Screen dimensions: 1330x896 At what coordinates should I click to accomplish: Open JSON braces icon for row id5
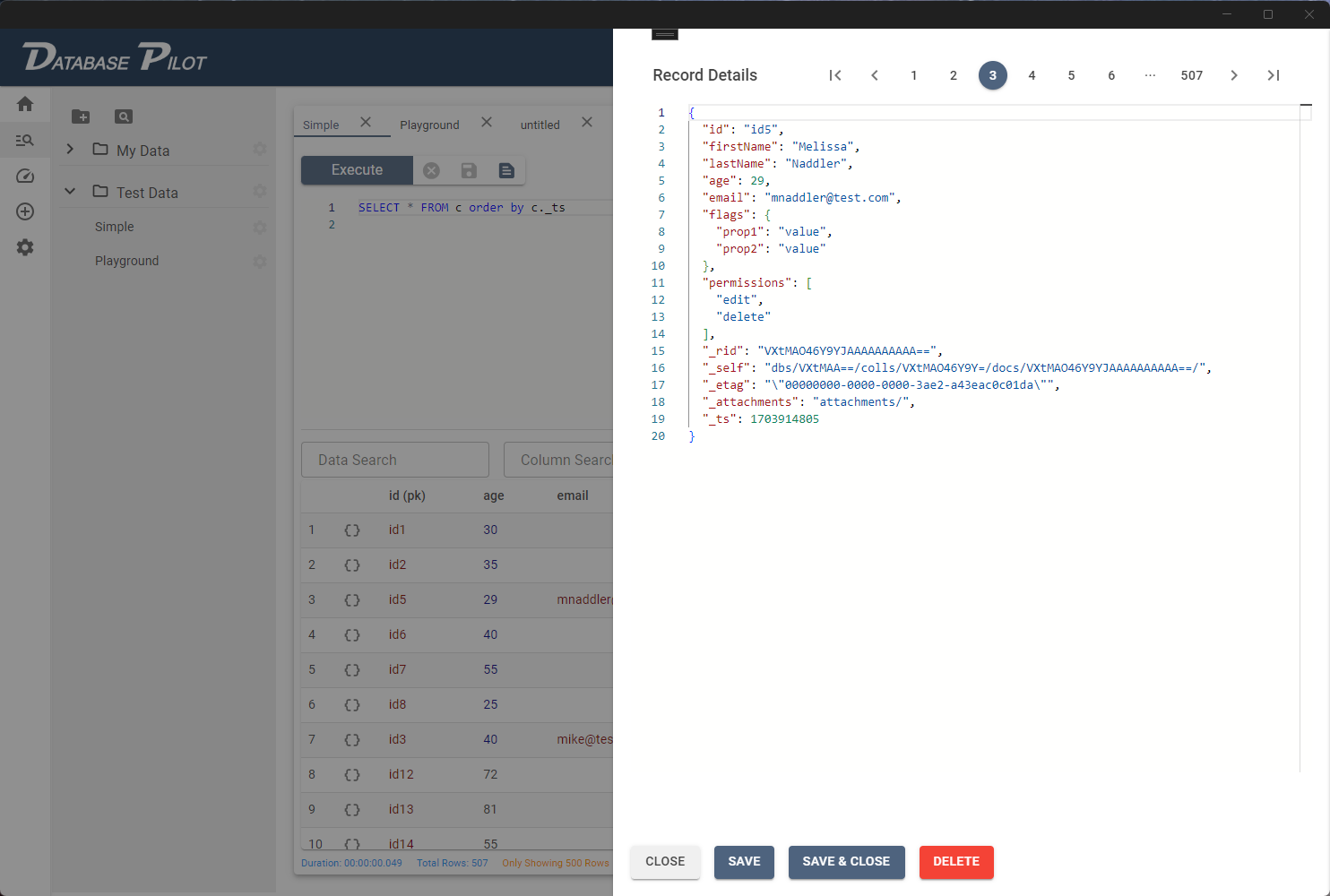(x=352, y=600)
